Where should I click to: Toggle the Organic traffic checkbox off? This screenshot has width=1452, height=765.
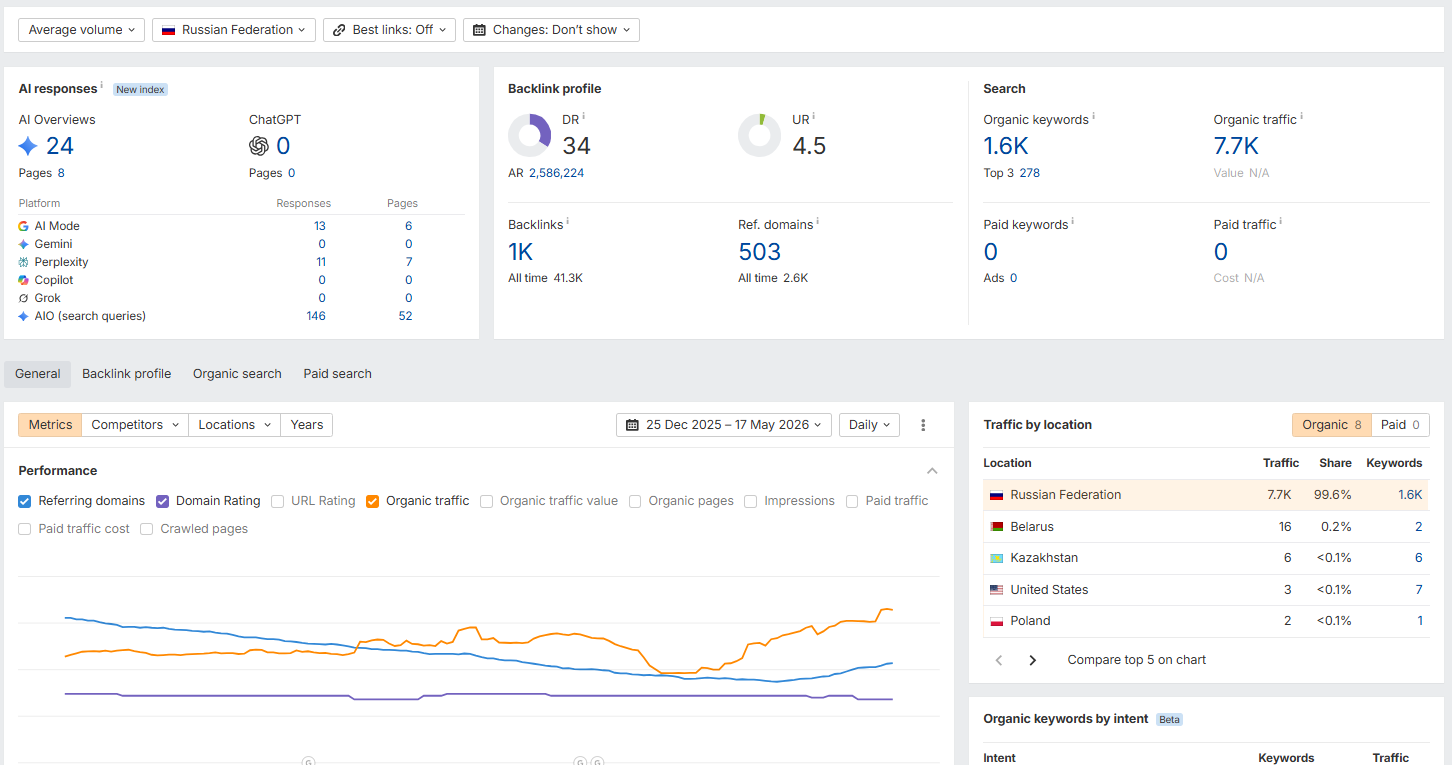tap(373, 501)
